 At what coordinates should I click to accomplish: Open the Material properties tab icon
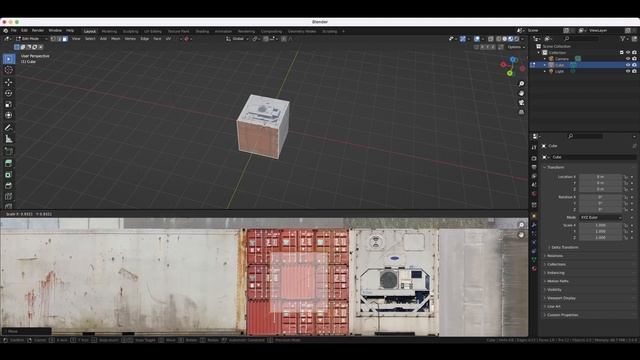click(x=534, y=269)
